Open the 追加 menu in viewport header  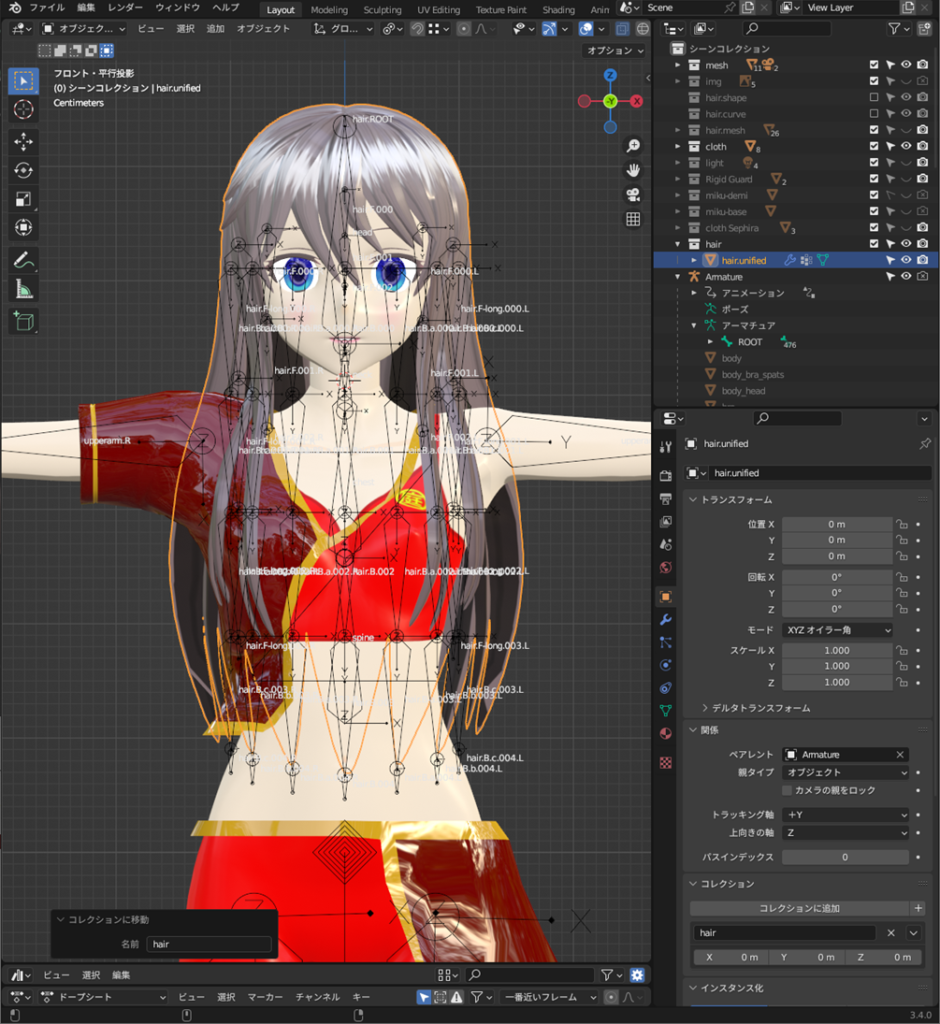point(216,29)
